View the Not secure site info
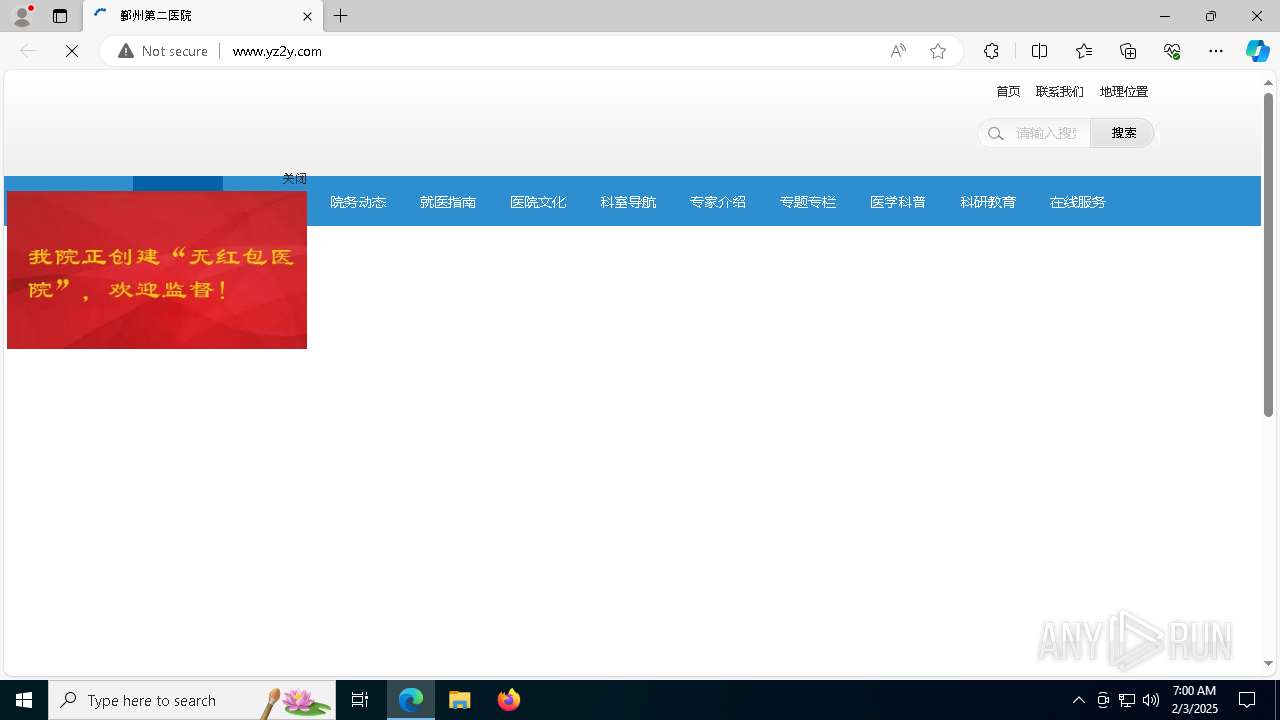The width and height of the screenshot is (1280, 720). [163, 51]
